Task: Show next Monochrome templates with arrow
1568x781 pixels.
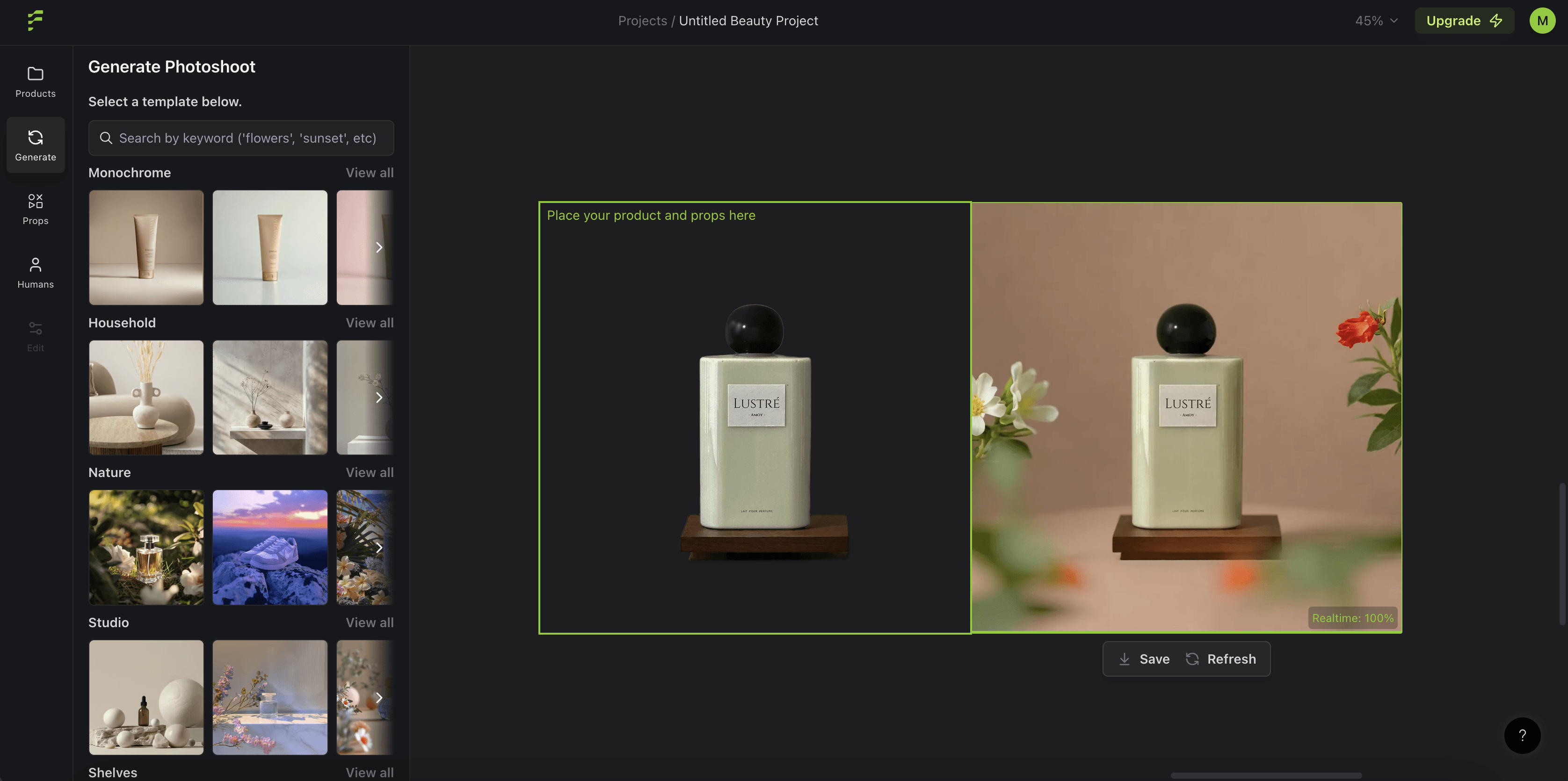Action: point(378,247)
